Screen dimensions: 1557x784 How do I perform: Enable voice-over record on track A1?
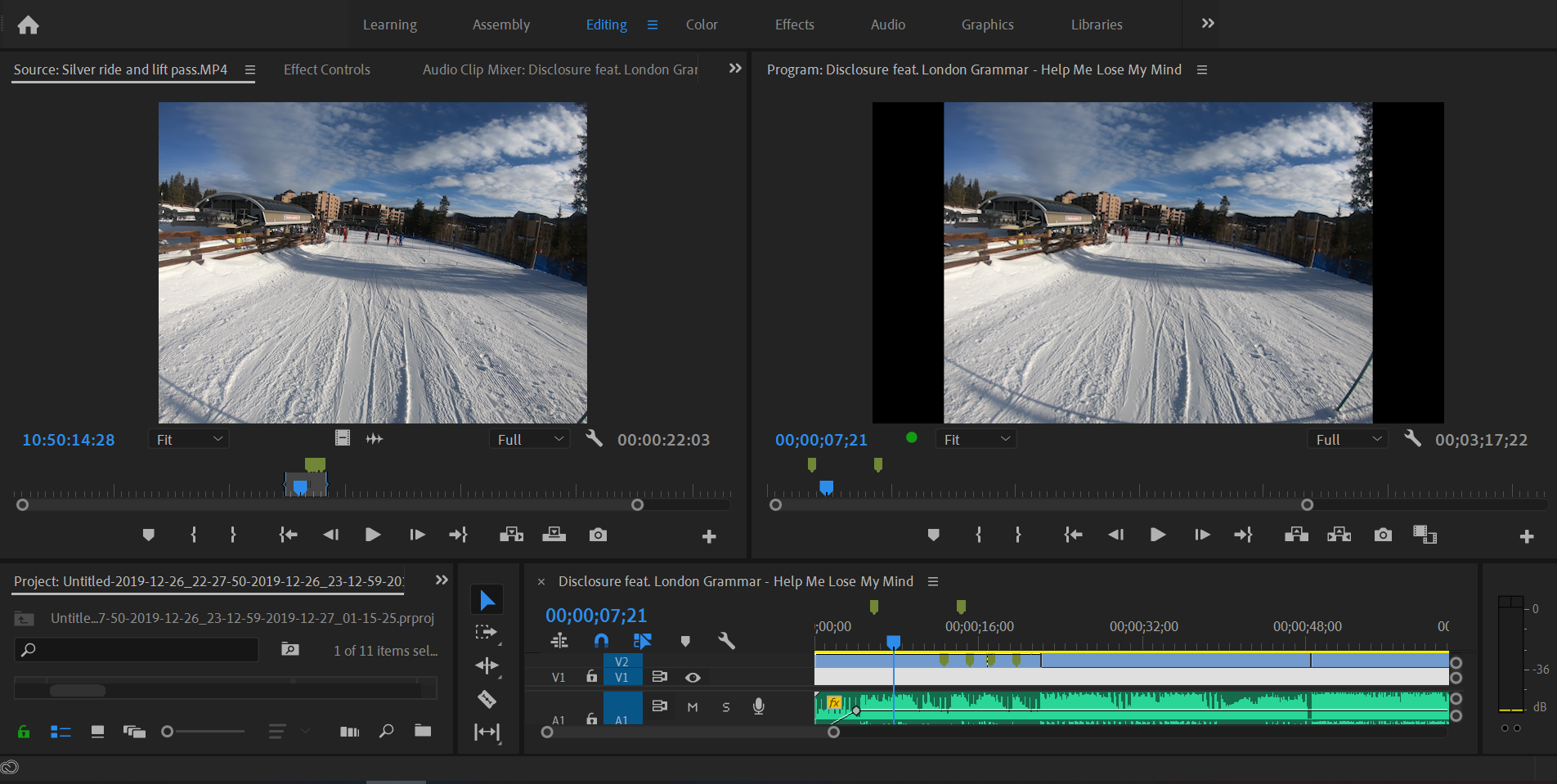pyautogui.click(x=758, y=707)
